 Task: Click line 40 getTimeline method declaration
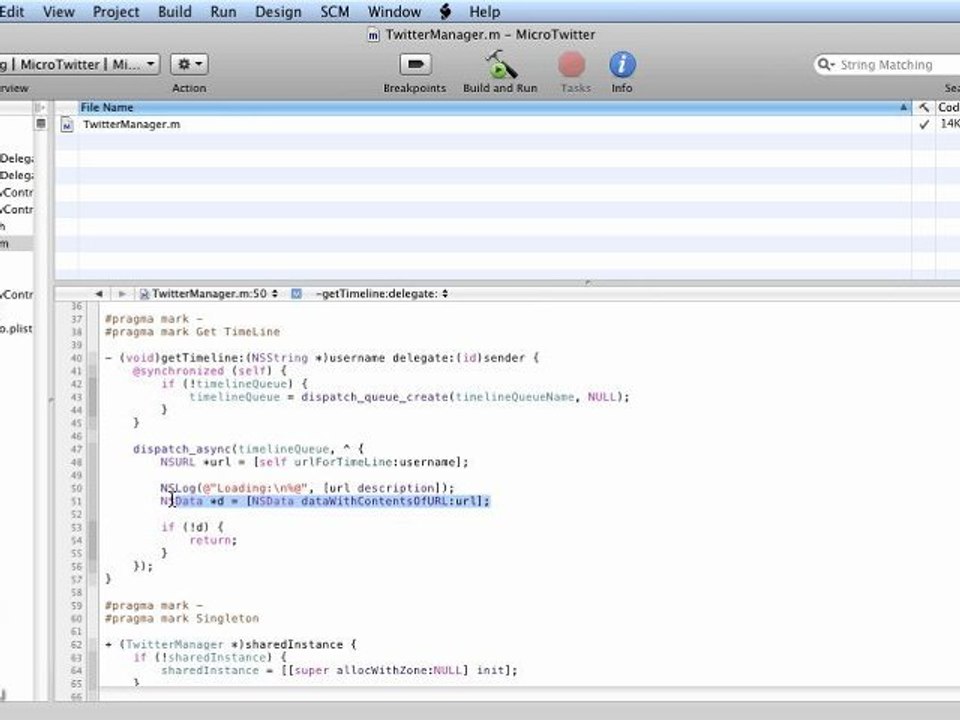pyautogui.click(x=322, y=358)
